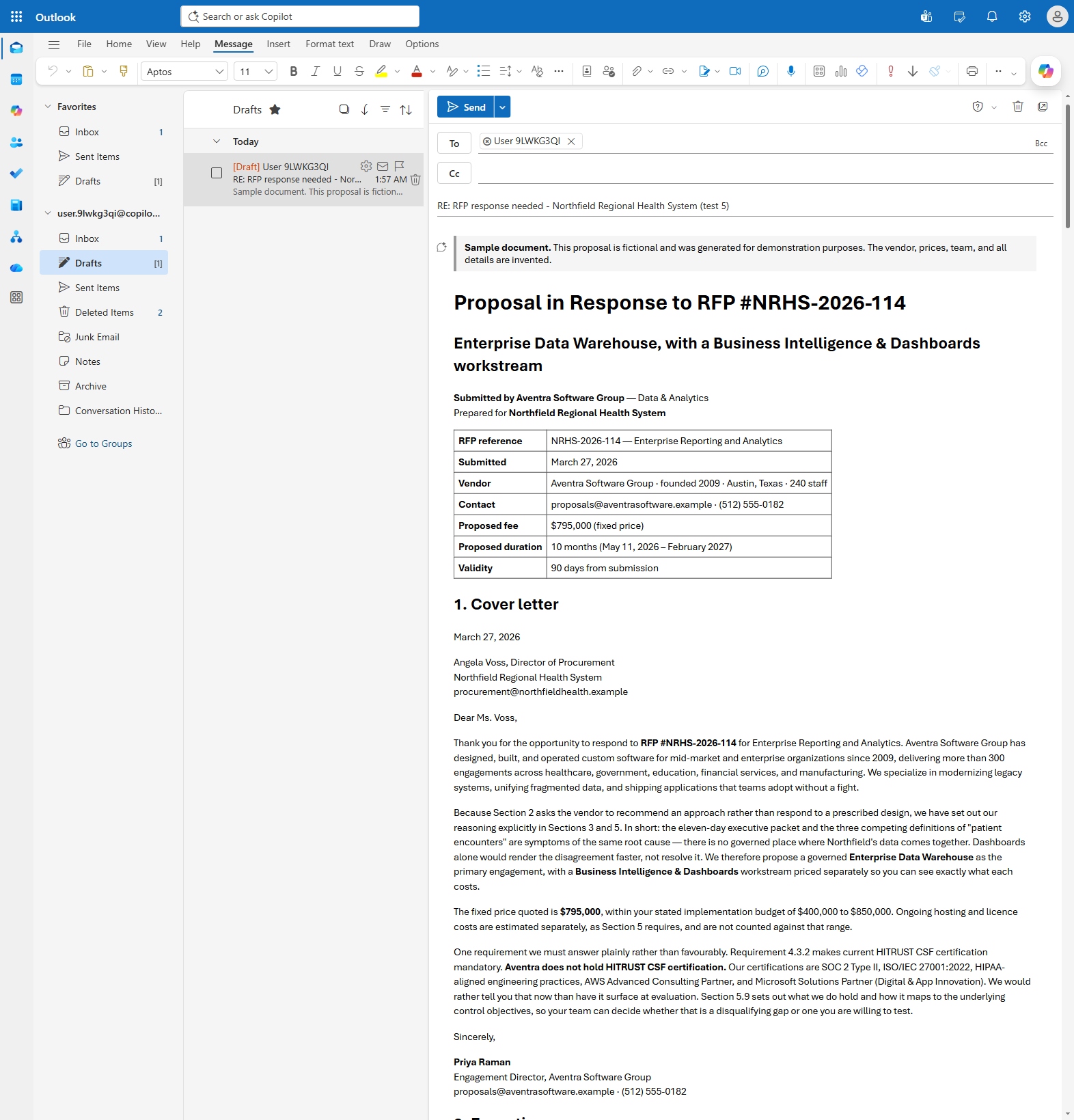The height and width of the screenshot is (1120, 1074).
Task: Open the notifications bell
Action: coord(992,16)
